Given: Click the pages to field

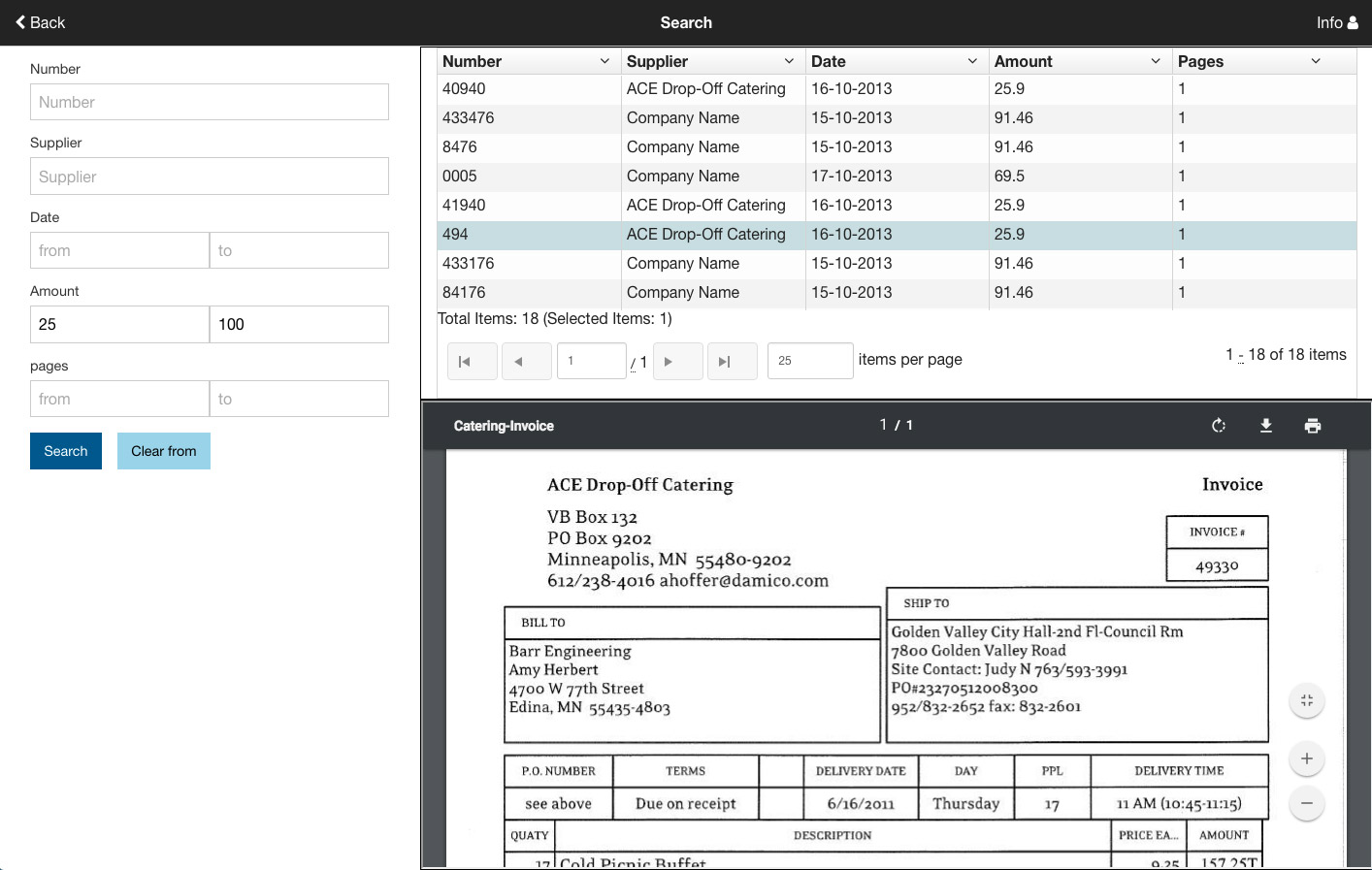Looking at the screenshot, I should (299, 399).
